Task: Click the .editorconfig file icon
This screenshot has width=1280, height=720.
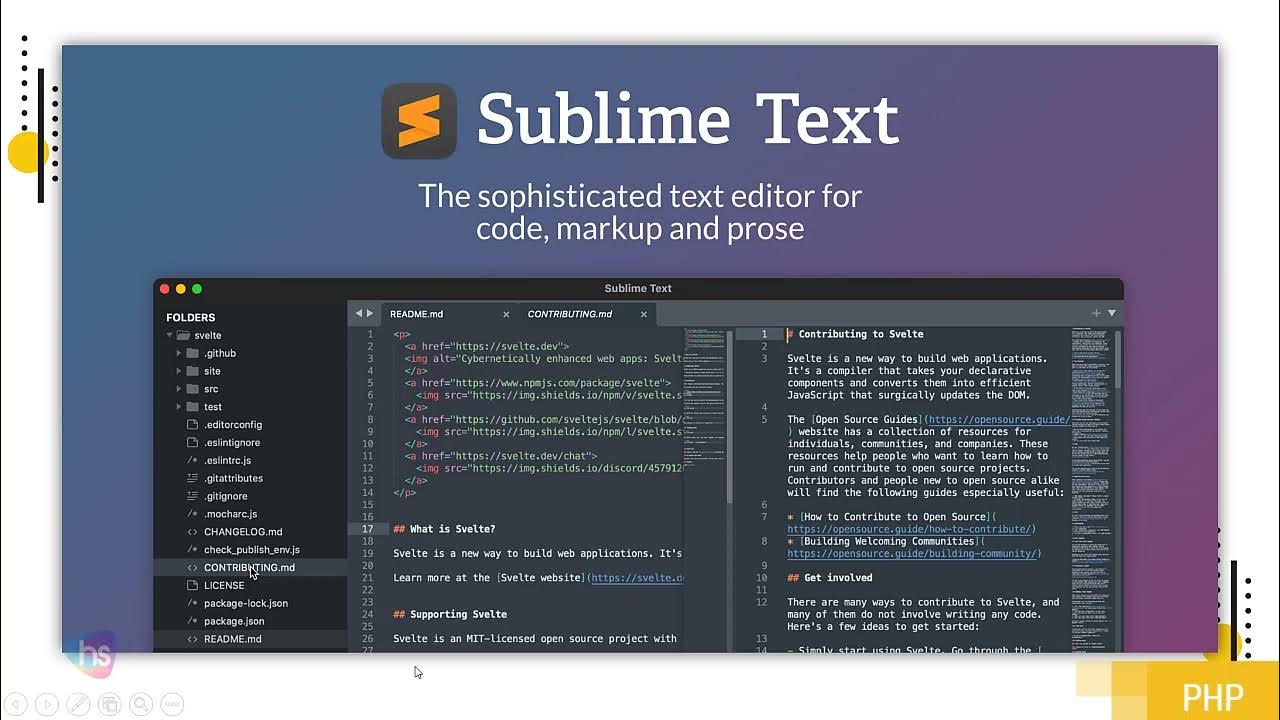Action: coord(193,425)
